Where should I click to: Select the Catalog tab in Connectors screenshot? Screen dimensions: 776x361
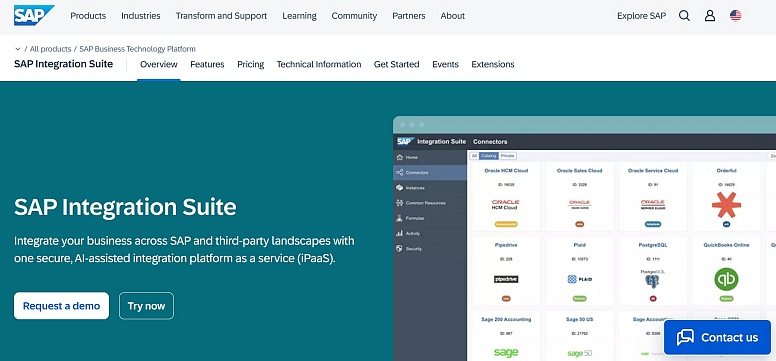(x=488, y=156)
